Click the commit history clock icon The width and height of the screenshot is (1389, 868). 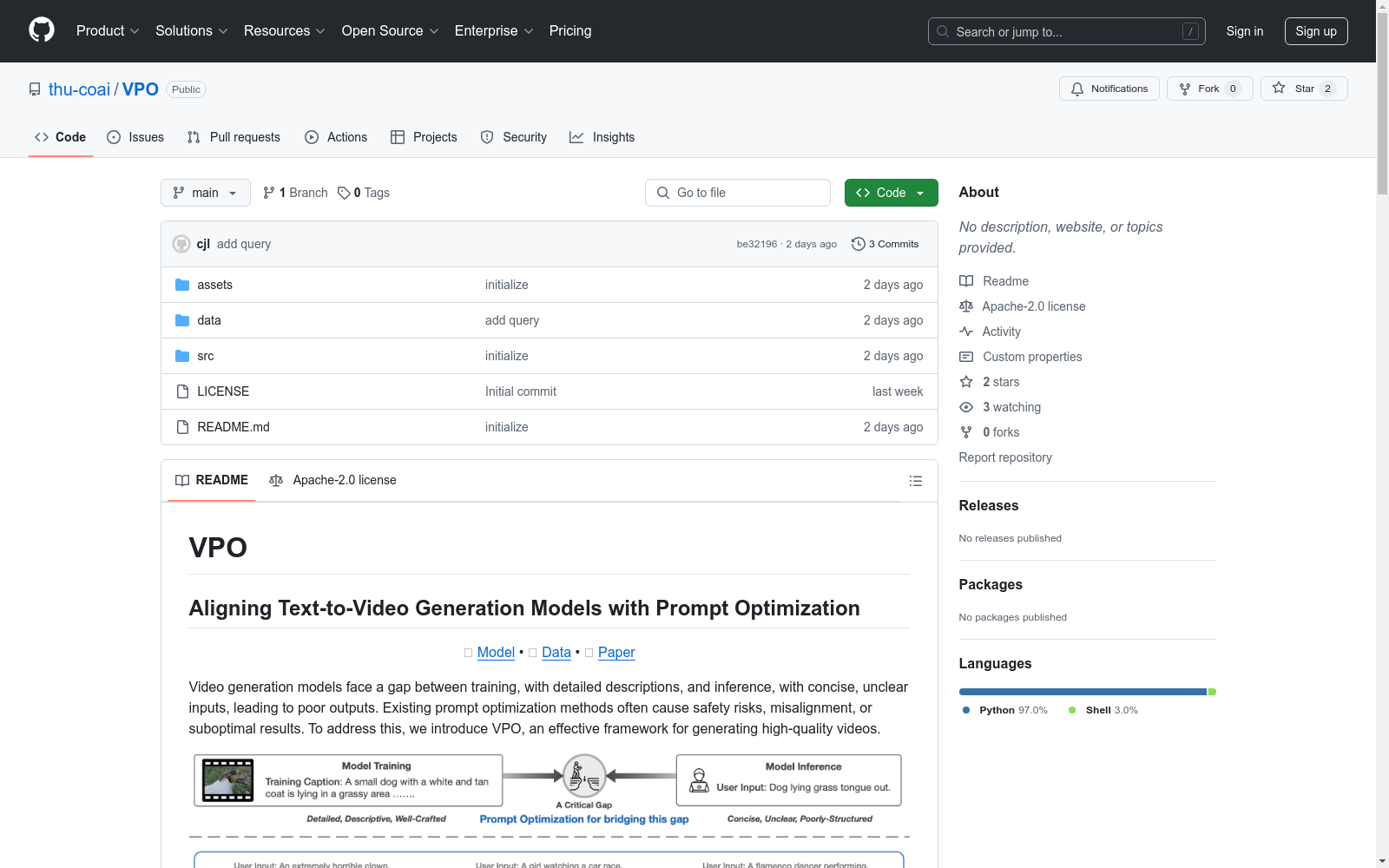[858, 244]
